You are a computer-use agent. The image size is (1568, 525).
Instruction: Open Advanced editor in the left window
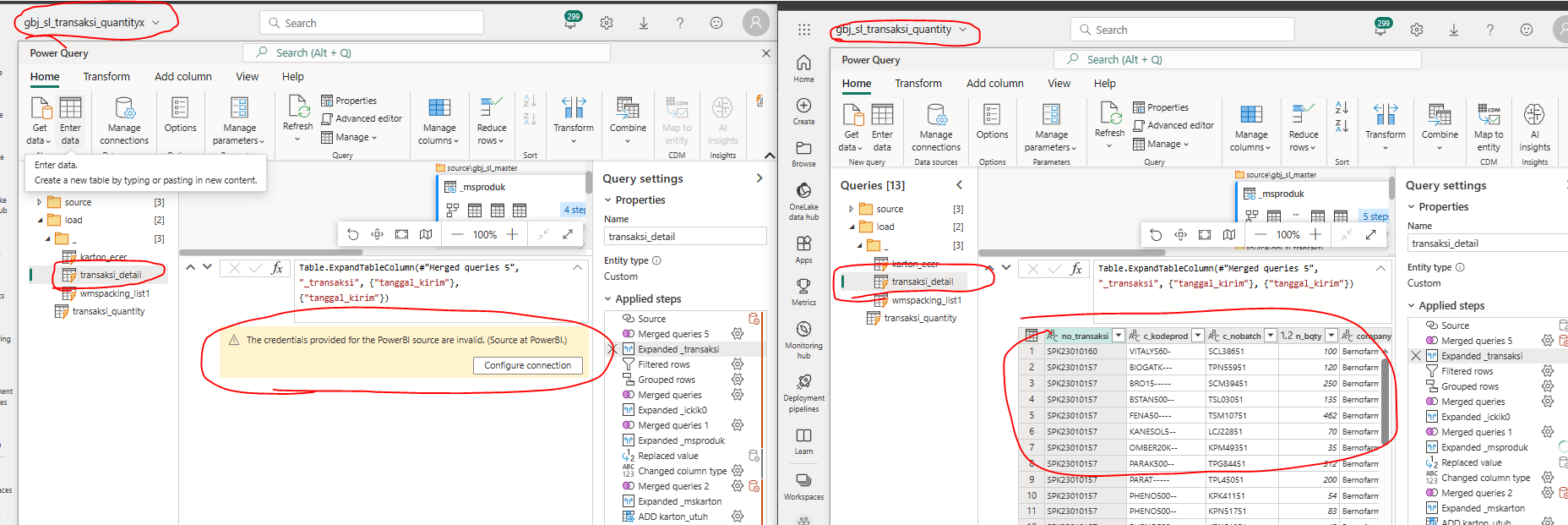point(362,118)
